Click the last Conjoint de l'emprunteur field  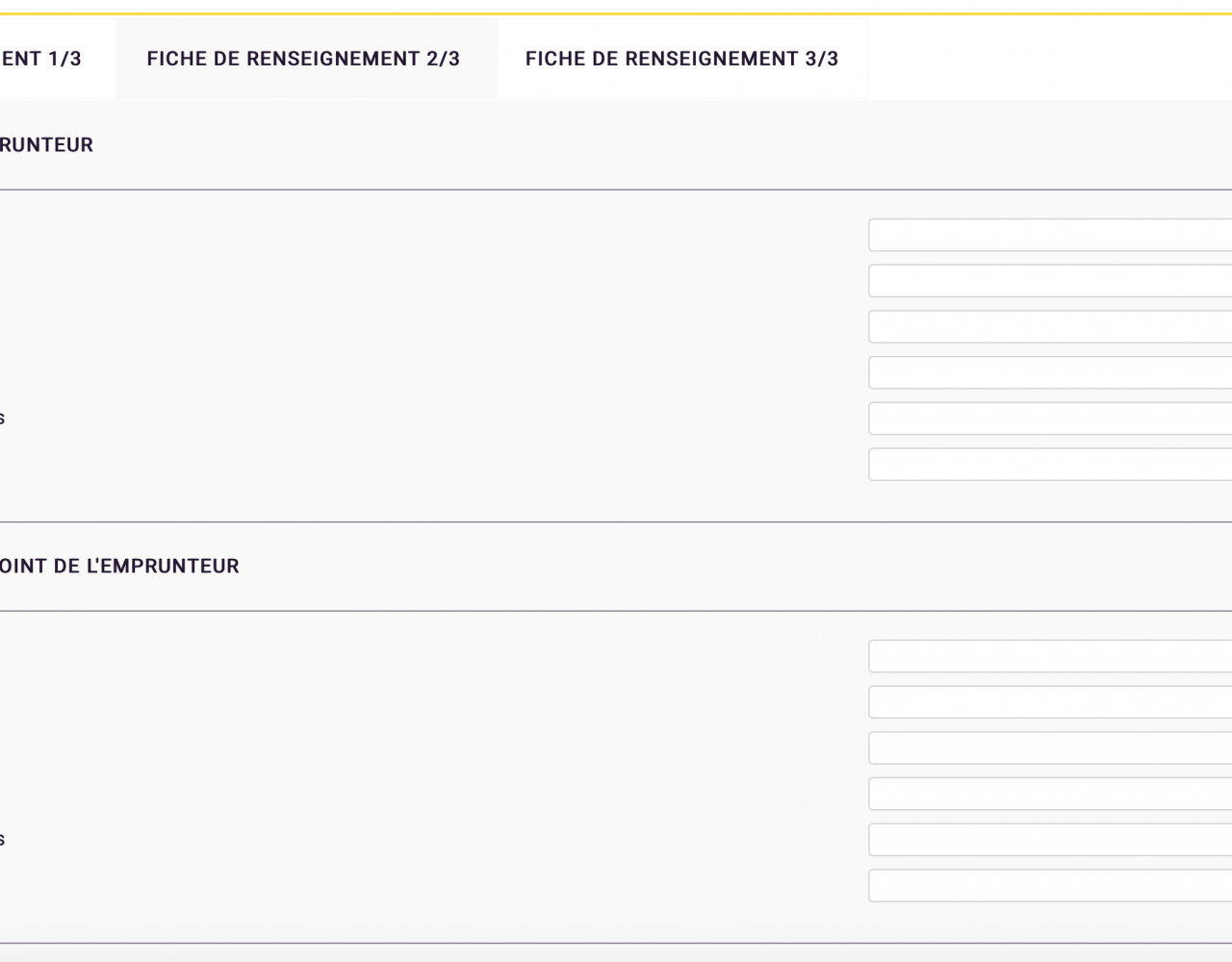point(1050,886)
